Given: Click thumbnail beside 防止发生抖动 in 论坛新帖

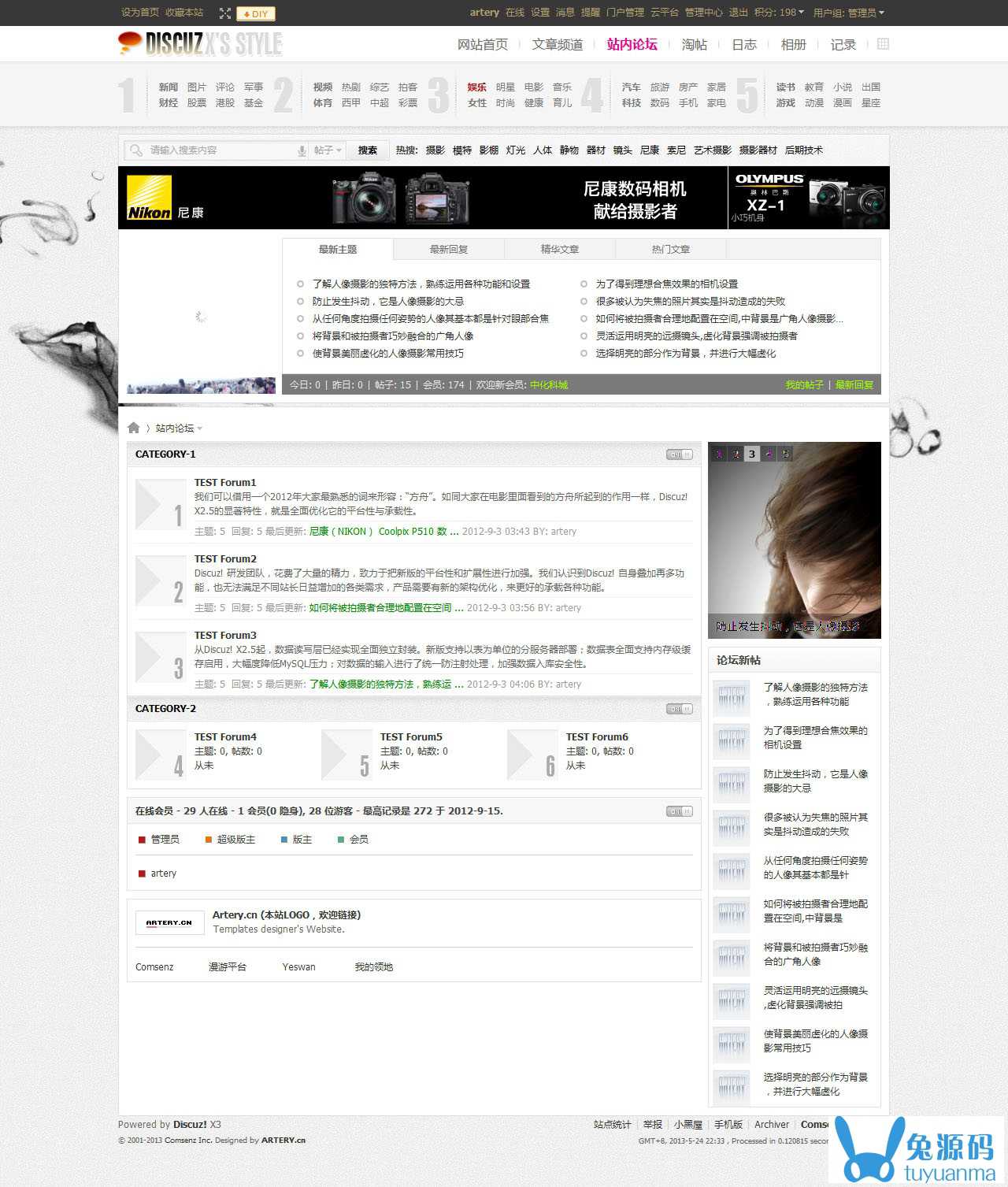Looking at the screenshot, I should 732,785.
